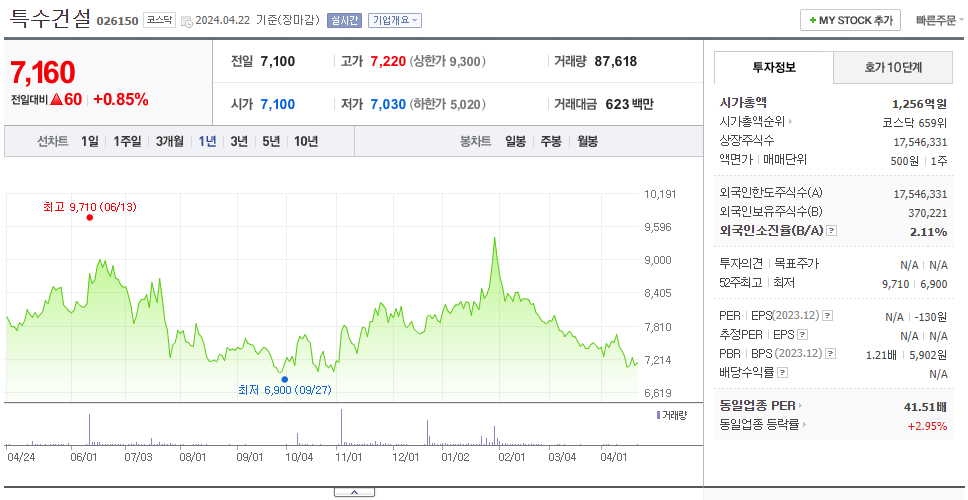Open help icon next to PER EPS(2023.12)
Screen dimensions: 968x500
[x=828, y=316]
